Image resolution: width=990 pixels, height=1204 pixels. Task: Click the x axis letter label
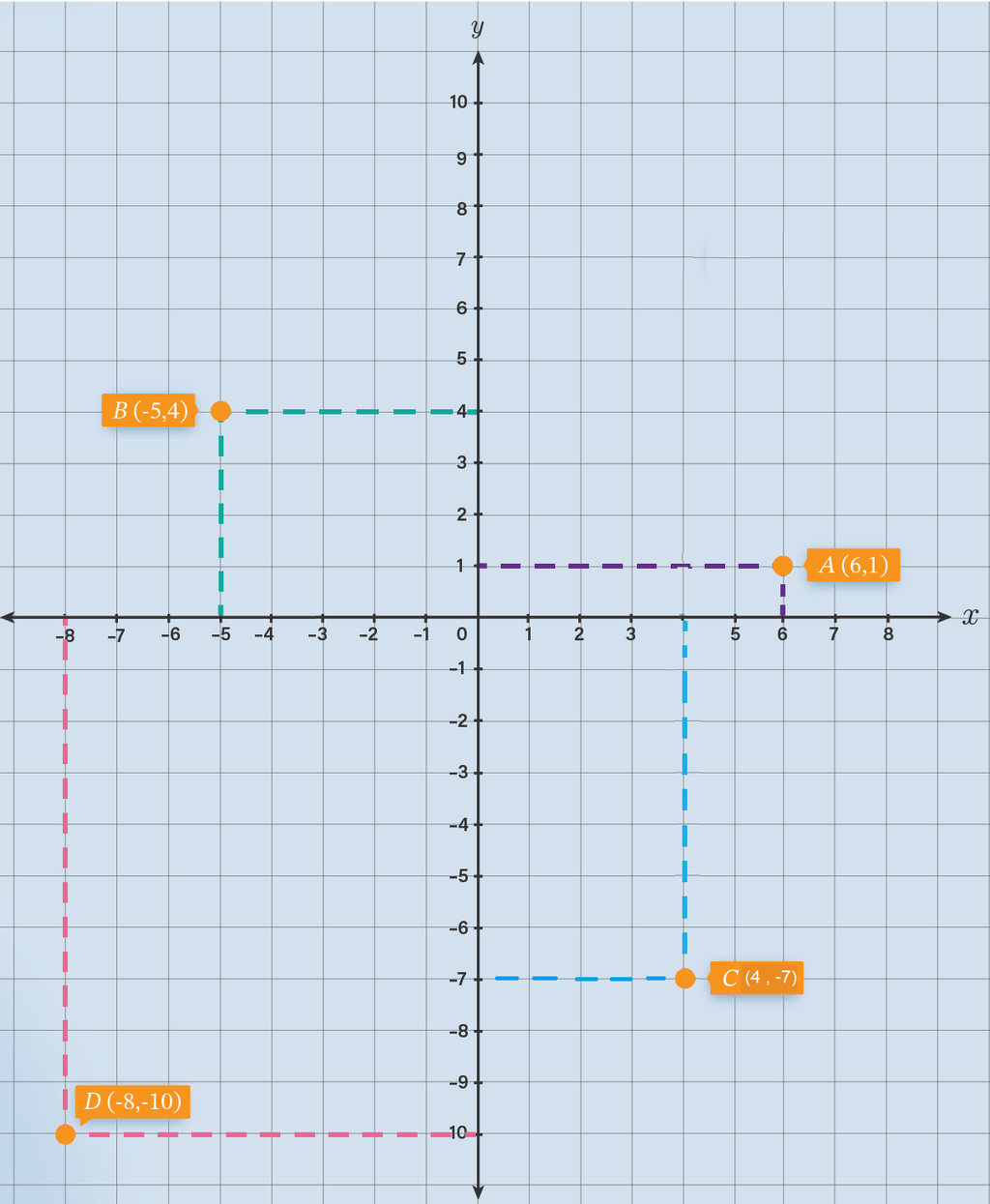pyautogui.click(x=970, y=616)
